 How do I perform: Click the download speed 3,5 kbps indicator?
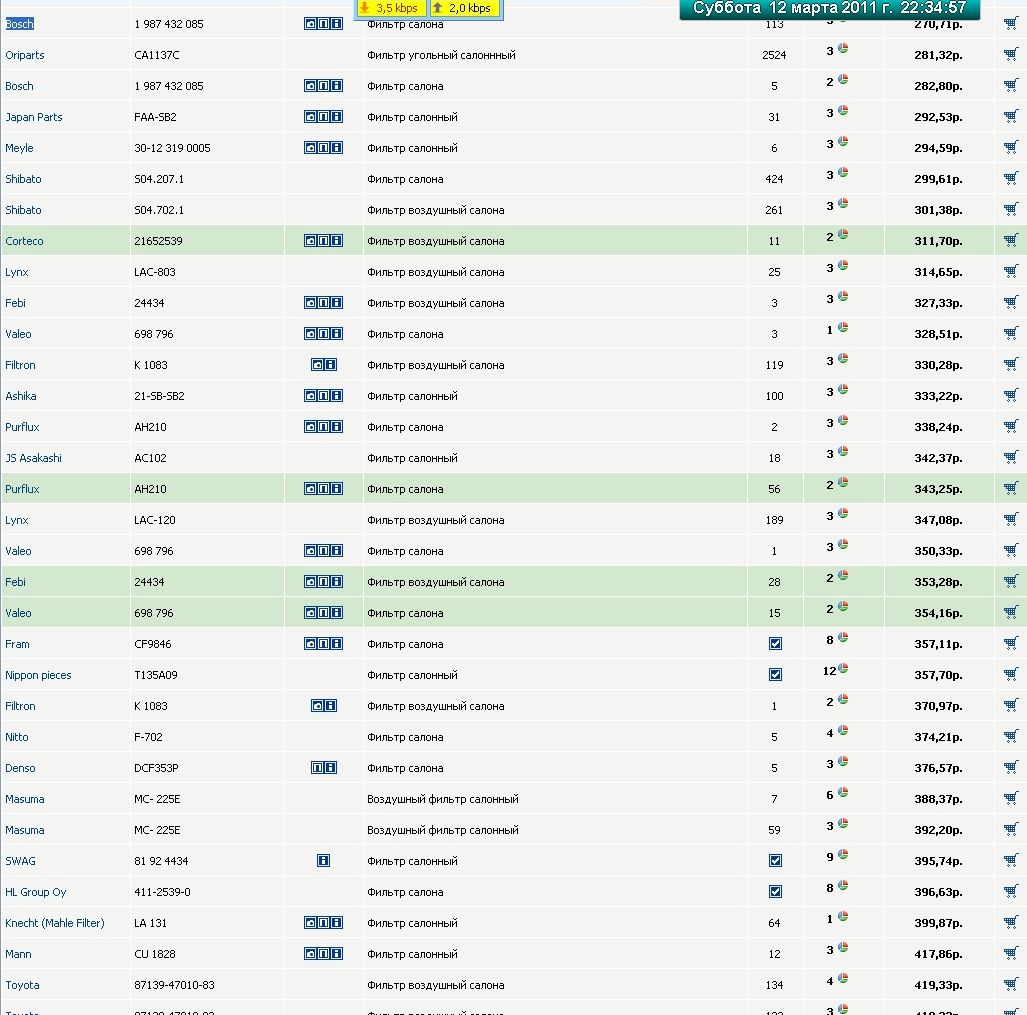pyautogui.click(x=390, y=8)
